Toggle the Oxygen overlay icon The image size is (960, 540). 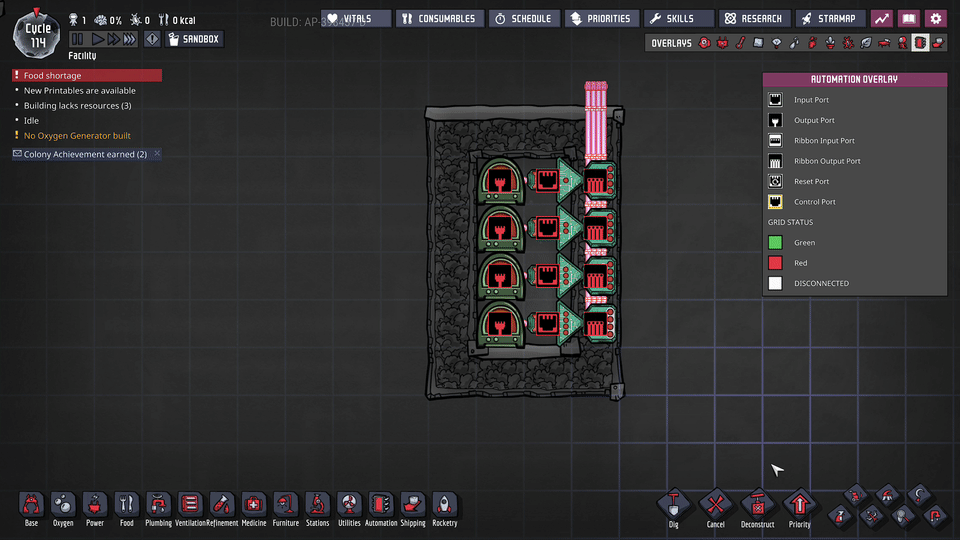705,43
